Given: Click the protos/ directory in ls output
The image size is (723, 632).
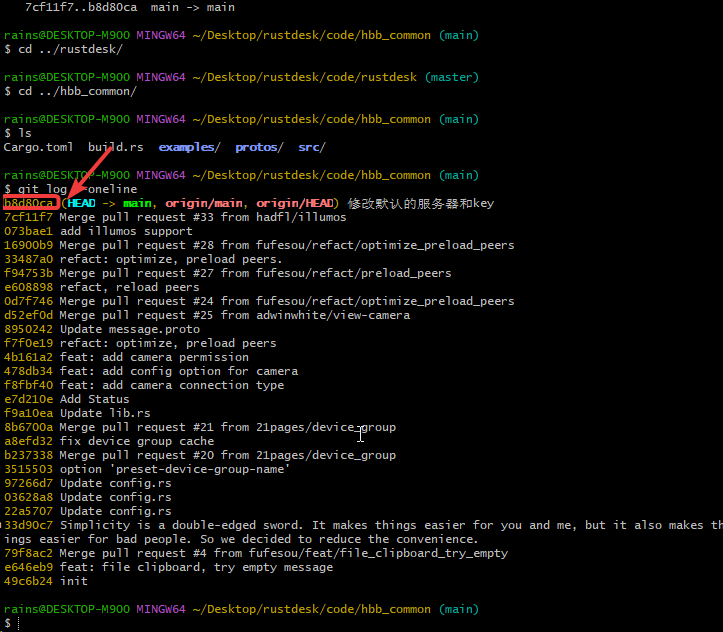Looking at the screenshot, I should 259,147.
